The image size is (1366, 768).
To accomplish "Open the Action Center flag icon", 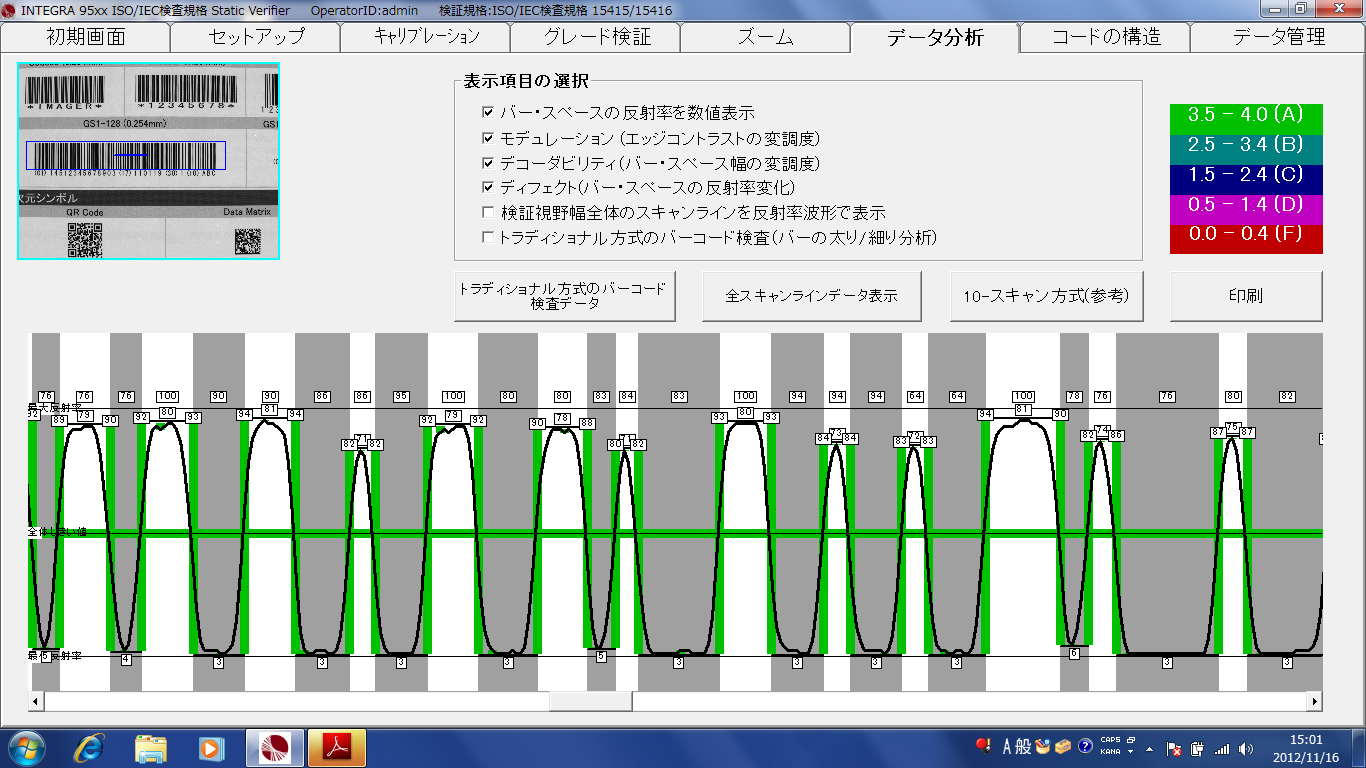I will click(1175, 748).
